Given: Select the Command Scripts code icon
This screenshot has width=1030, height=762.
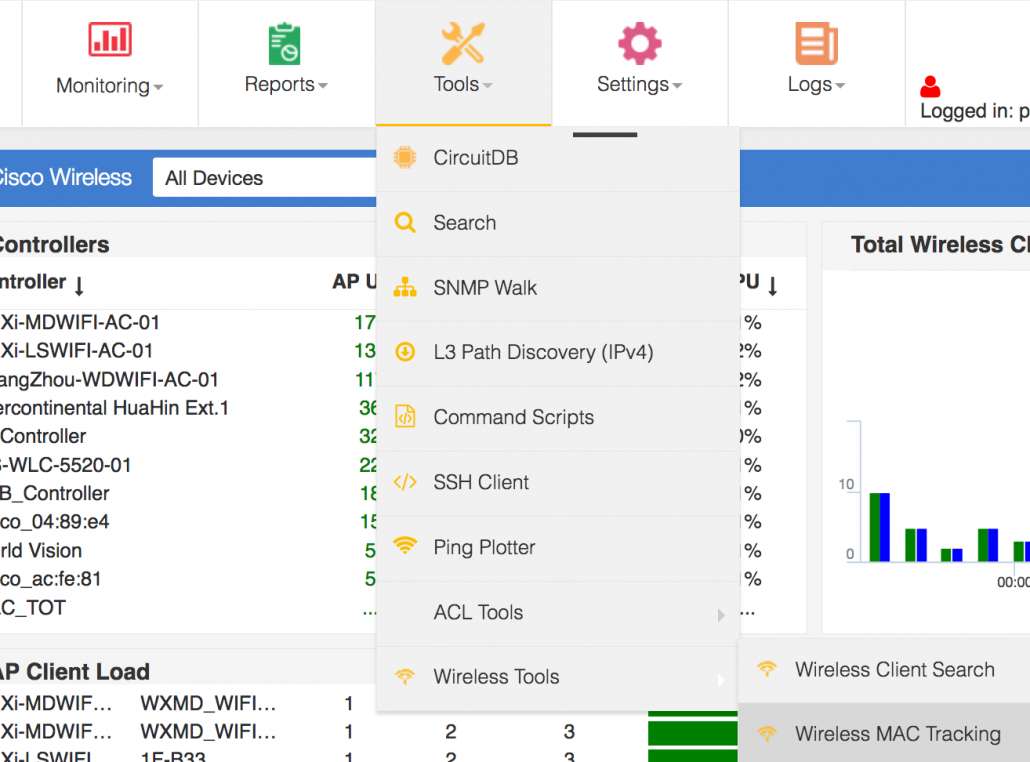Looking at the screenshot, I should [405, 417].
